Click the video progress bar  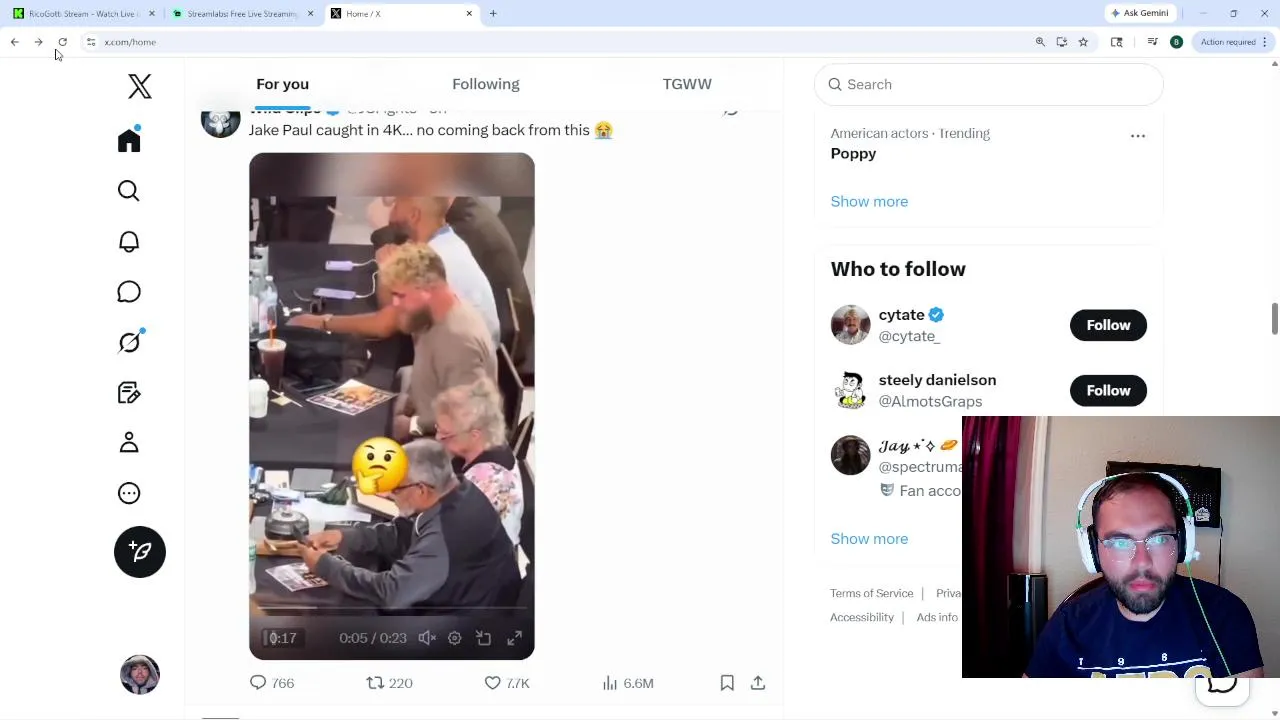(392, 607)
